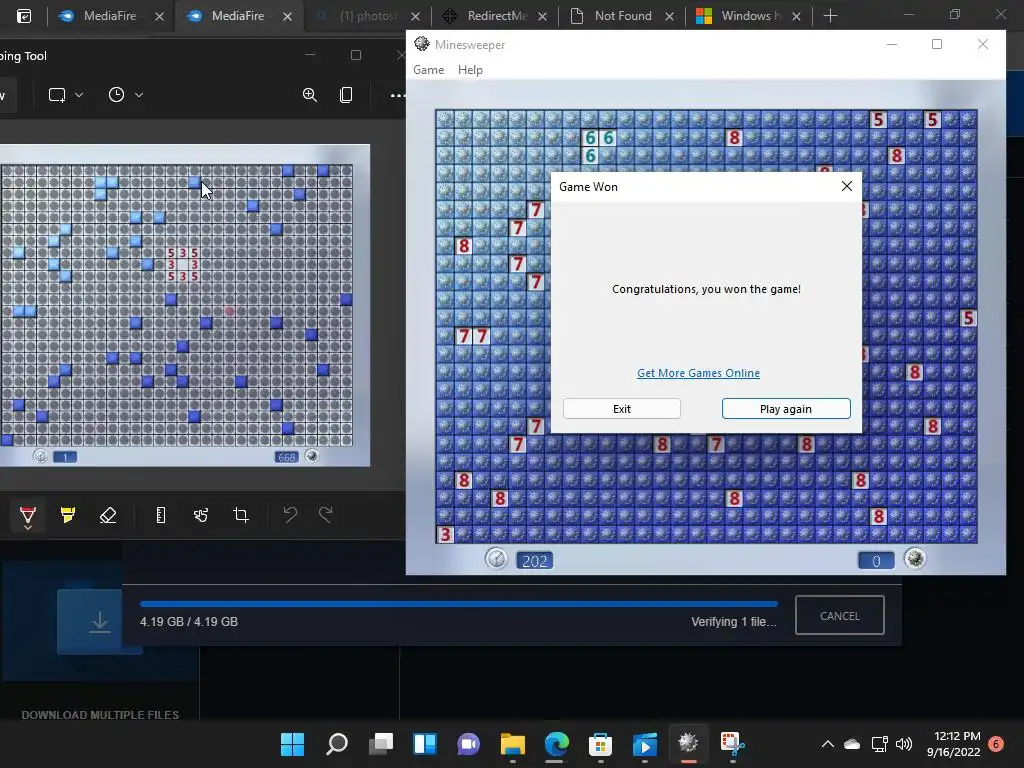Open the three-dot see more menu in Snipping Tool
This screenshot has height=768, width=1024.
(397, 95)
